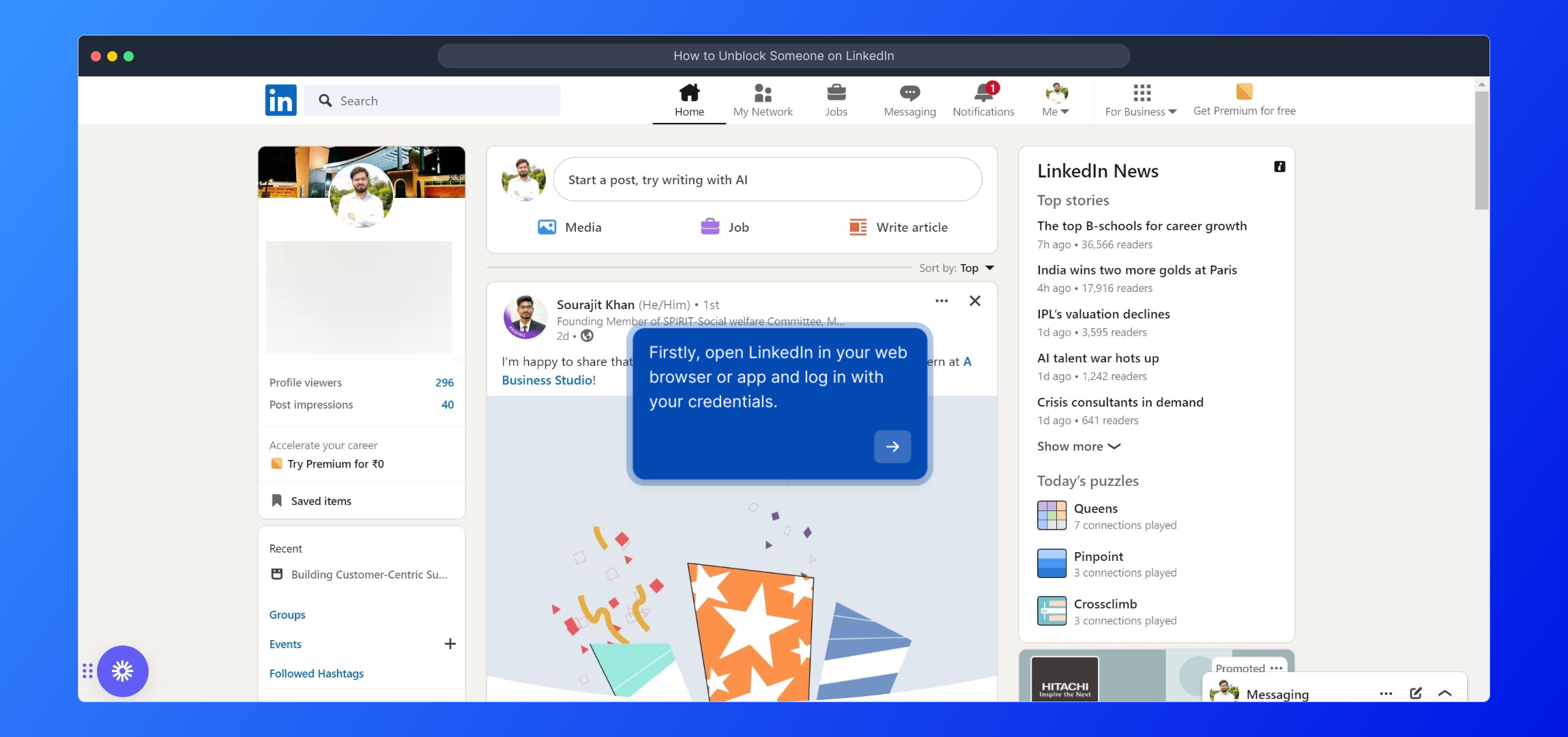1568x737 pixels.
Task: Click the Start a post field
Action: pyautogui.click(x=767, y=179)
